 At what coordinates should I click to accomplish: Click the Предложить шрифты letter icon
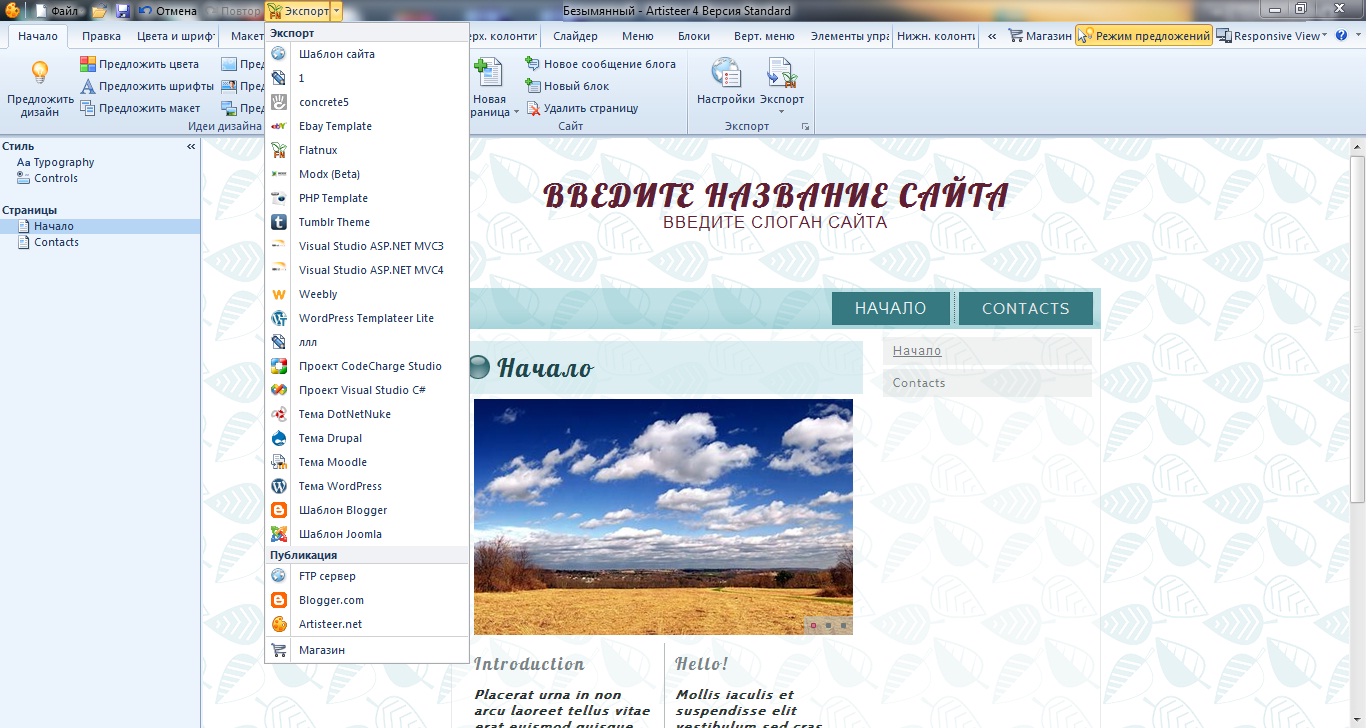(88, 86)
